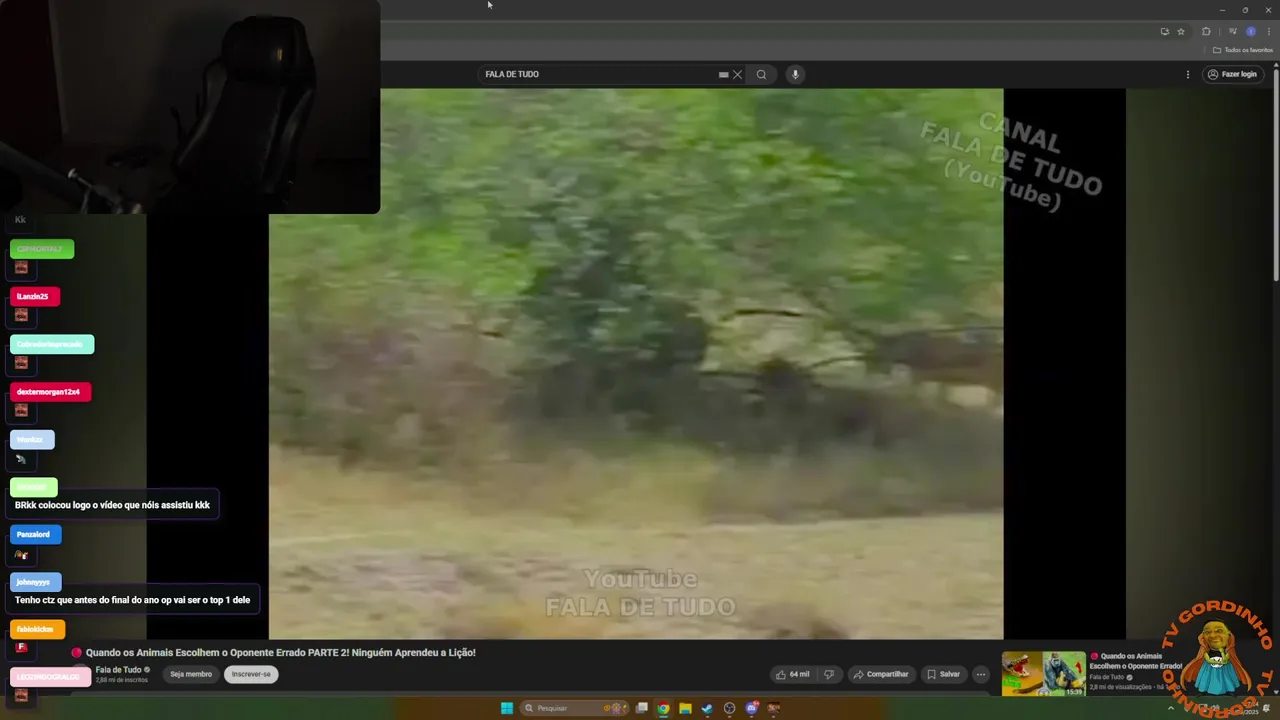The image size is (1280, 720).
Task: Open File Explorer from the taskbar
Action: (685, 708)
